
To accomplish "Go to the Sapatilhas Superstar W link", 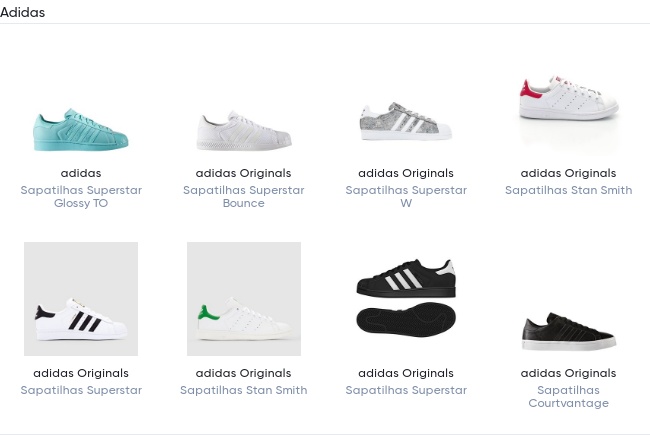I will 405,197.
